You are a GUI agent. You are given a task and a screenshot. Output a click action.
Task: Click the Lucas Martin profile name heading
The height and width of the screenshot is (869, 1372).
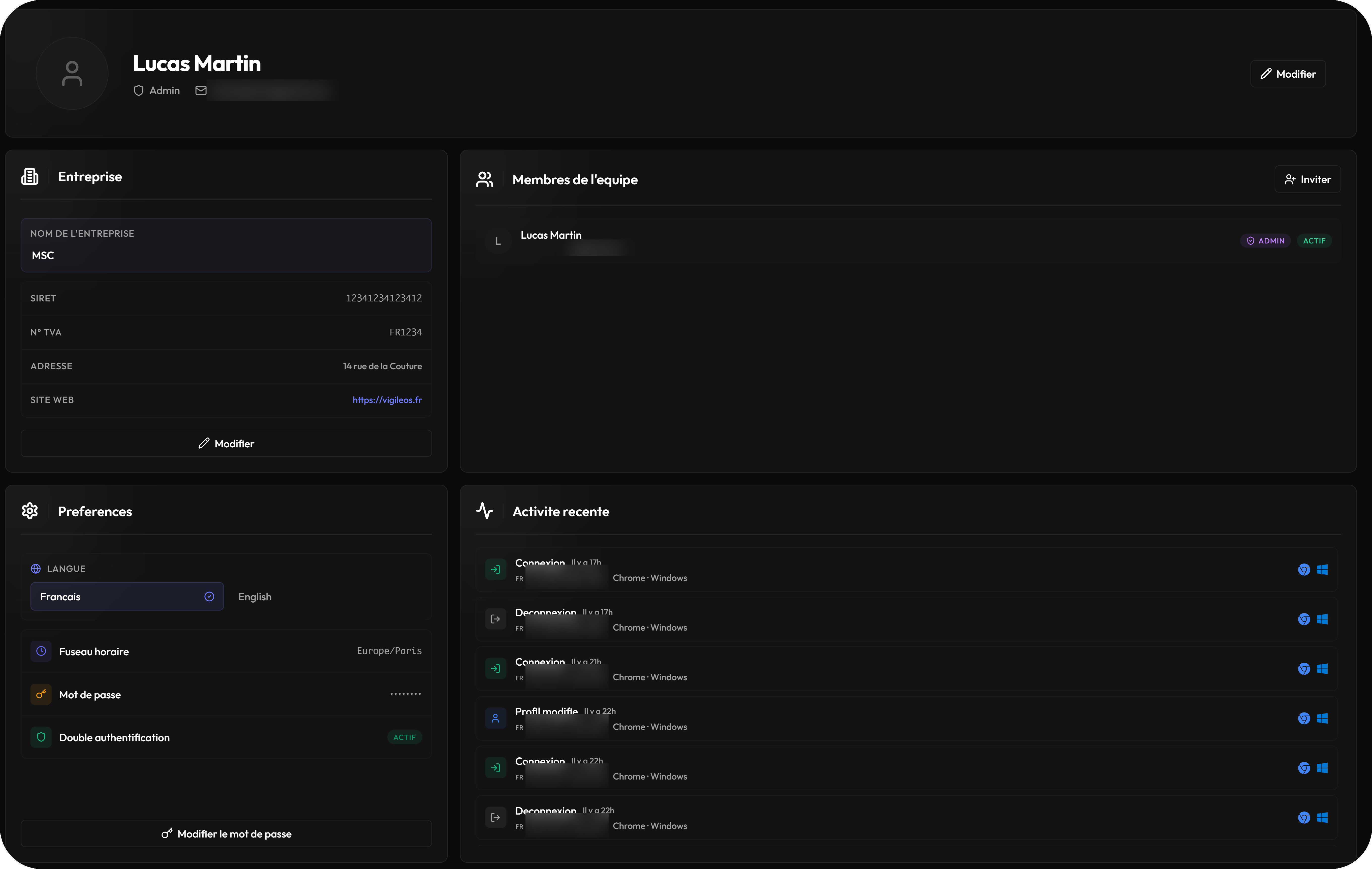click(x=197, y=63)
